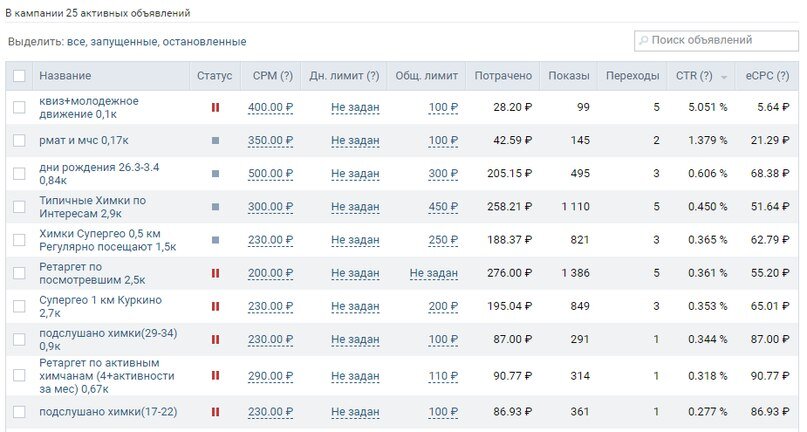Sort table by Показы column header
The width and height of the screenshot is (807, 432).
click(569, 76)
